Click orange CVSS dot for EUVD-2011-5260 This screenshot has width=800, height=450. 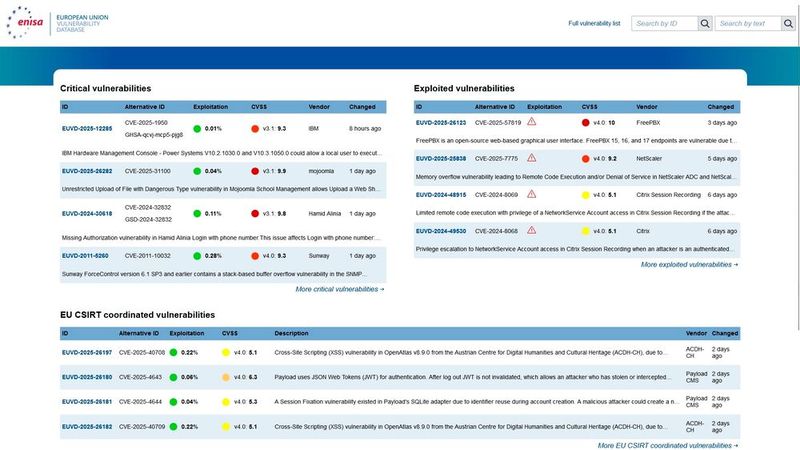click(x=255, y=256)
